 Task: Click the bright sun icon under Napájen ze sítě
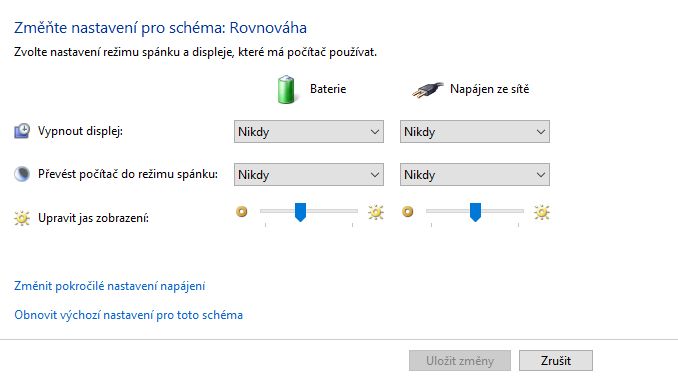click(x=542, y=212)
